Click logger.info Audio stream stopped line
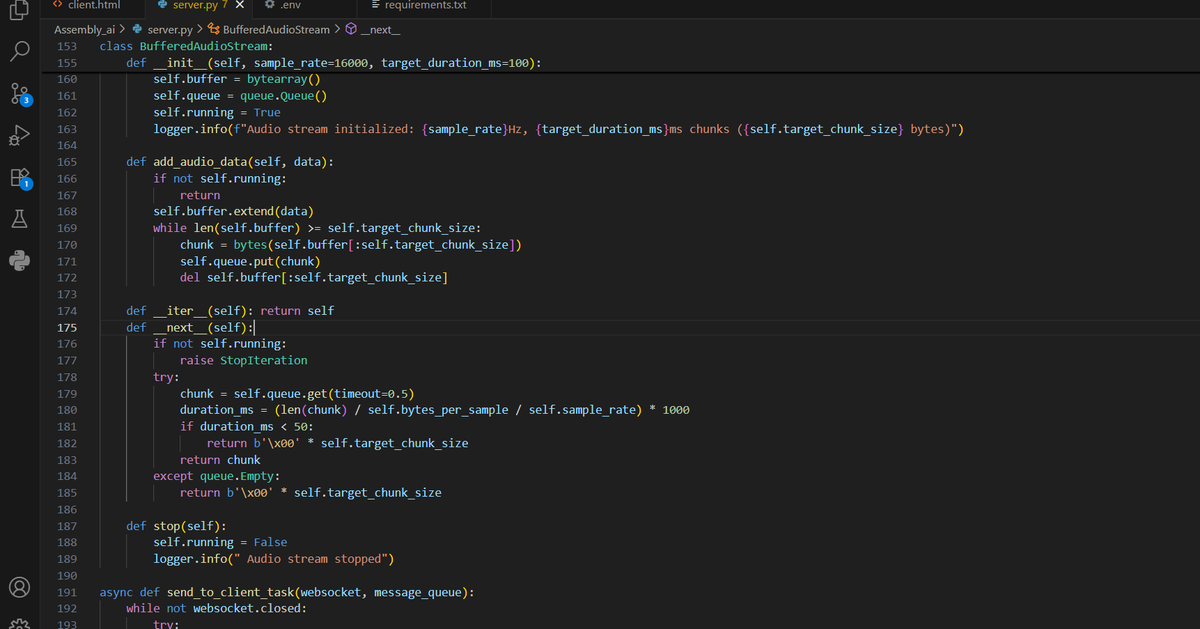 click(274, 559)
